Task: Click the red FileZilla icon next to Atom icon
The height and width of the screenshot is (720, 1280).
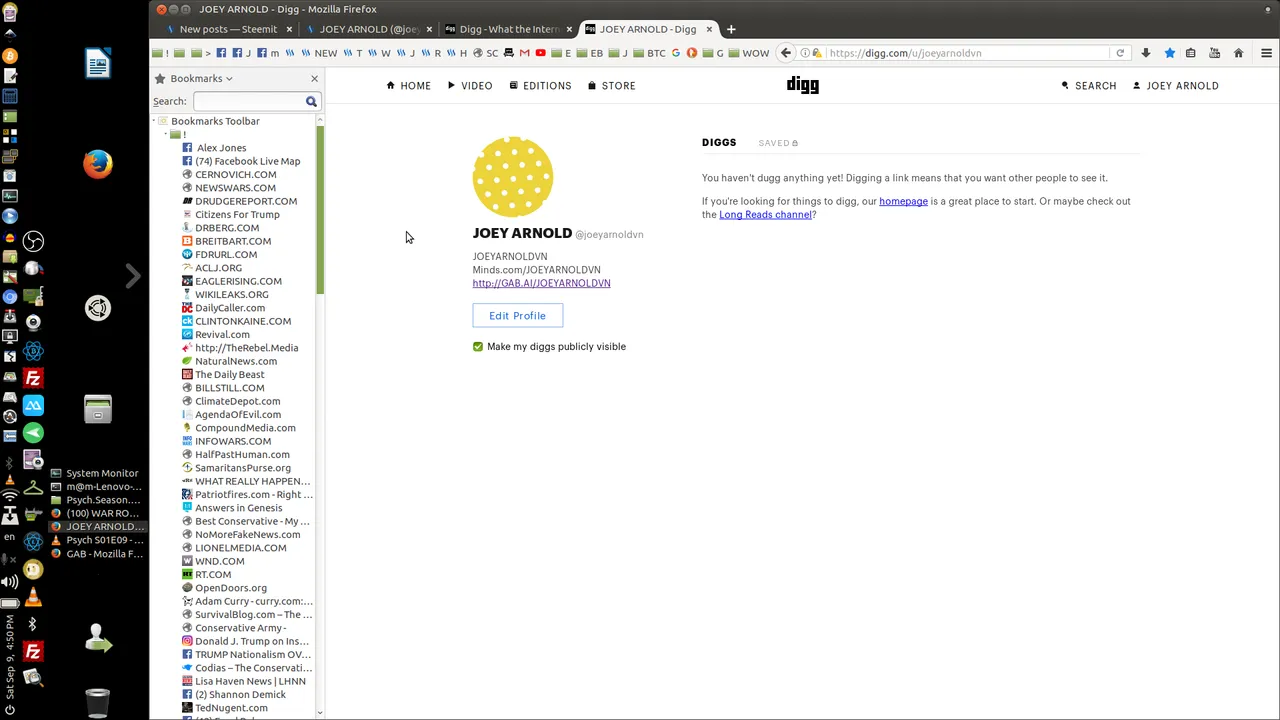Action: click(33, 378)
